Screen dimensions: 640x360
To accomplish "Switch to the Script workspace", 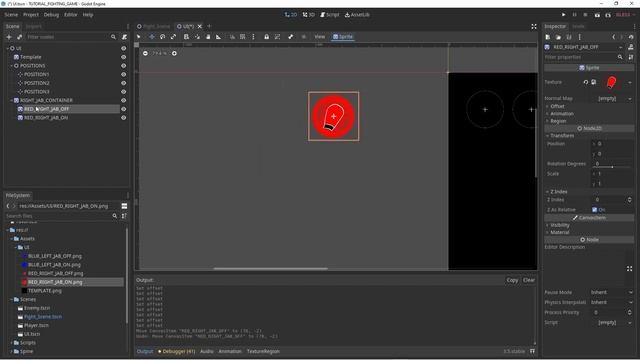I will click(x=329, y=15).
